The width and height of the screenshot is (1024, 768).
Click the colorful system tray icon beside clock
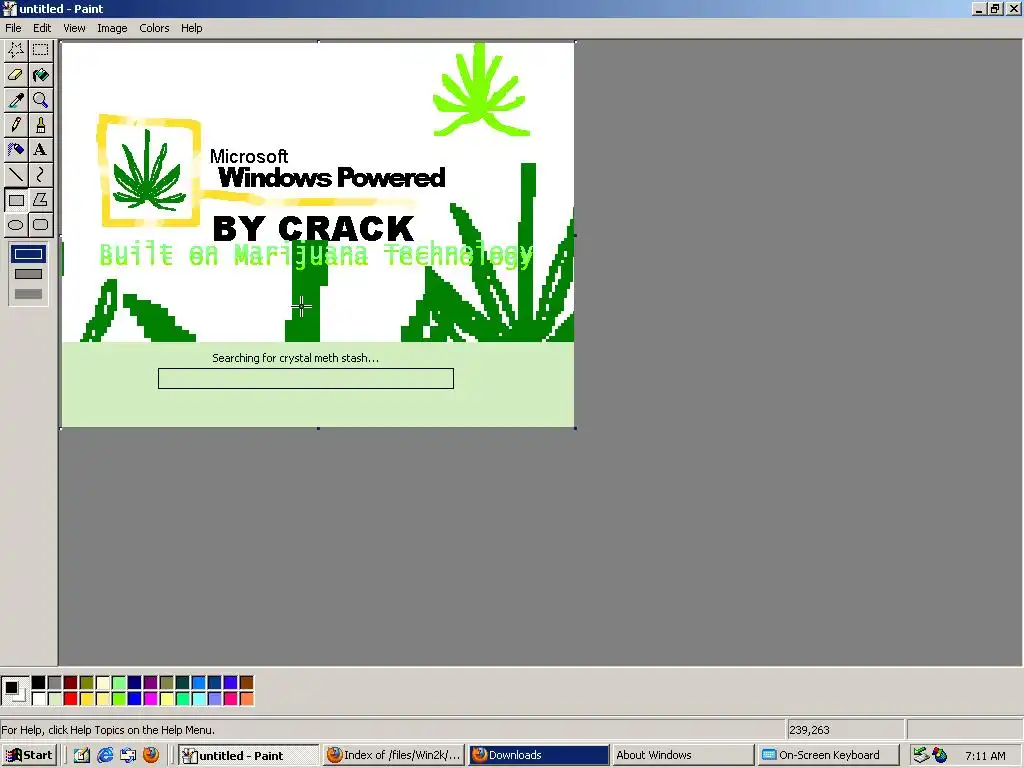pyautogui.click(x=940, y=755)
